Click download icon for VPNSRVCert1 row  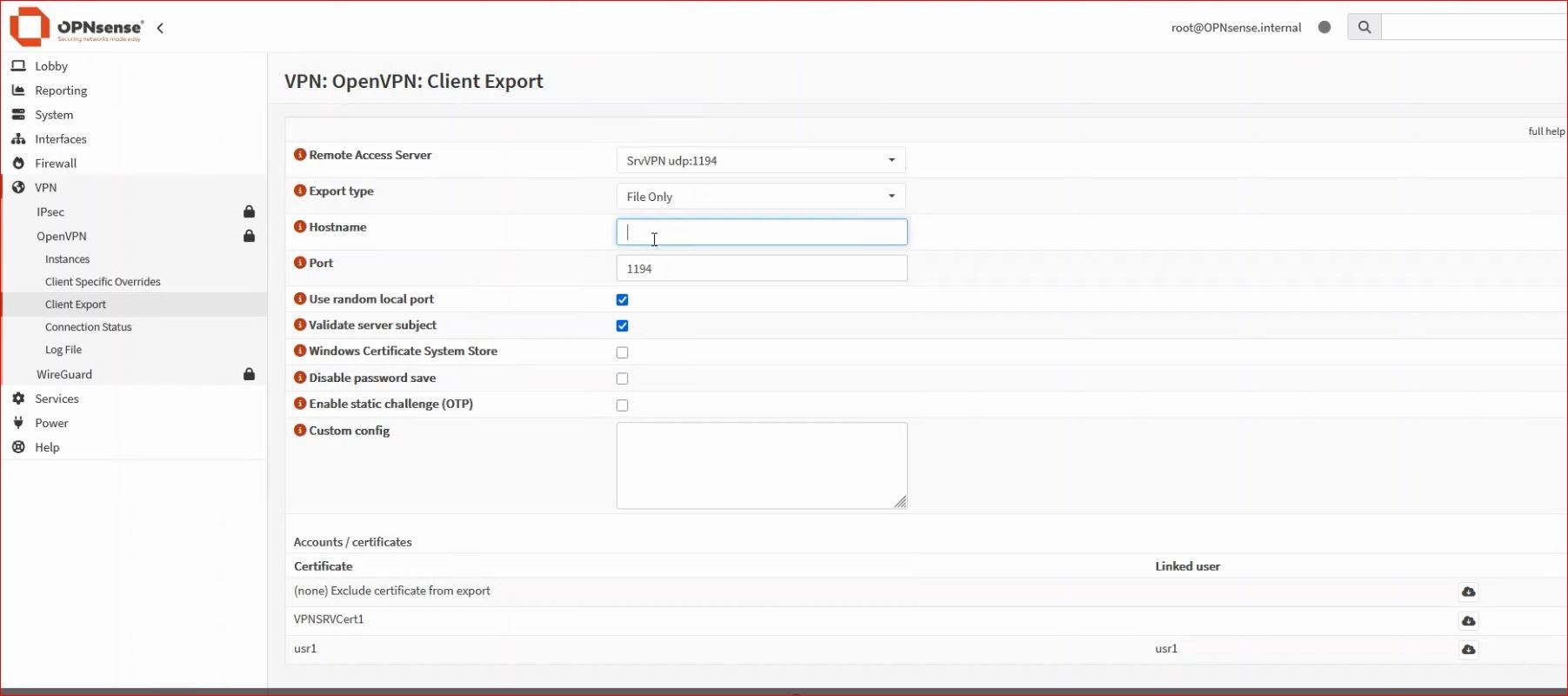(x=1468, y=621)
